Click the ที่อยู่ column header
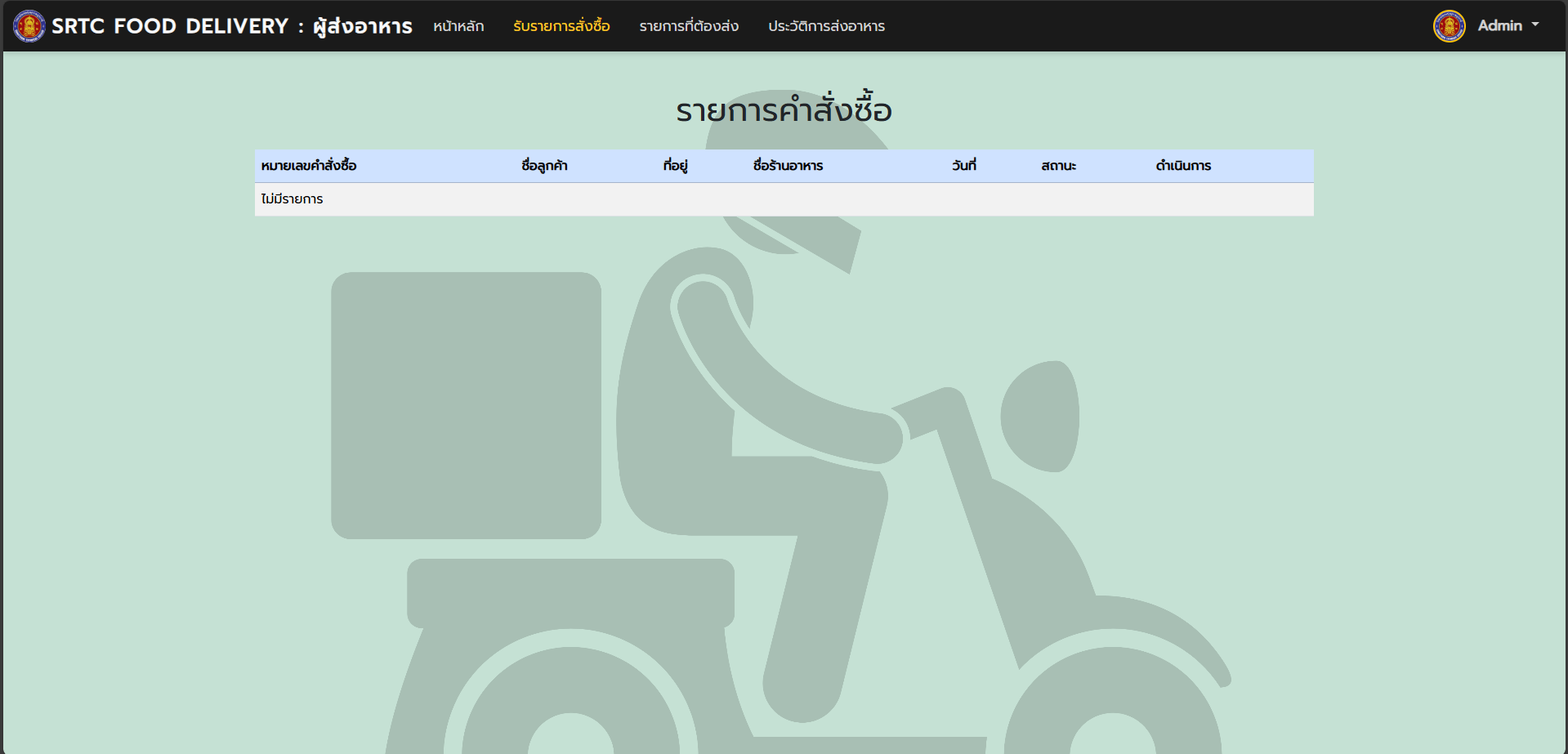 point(675,166)
